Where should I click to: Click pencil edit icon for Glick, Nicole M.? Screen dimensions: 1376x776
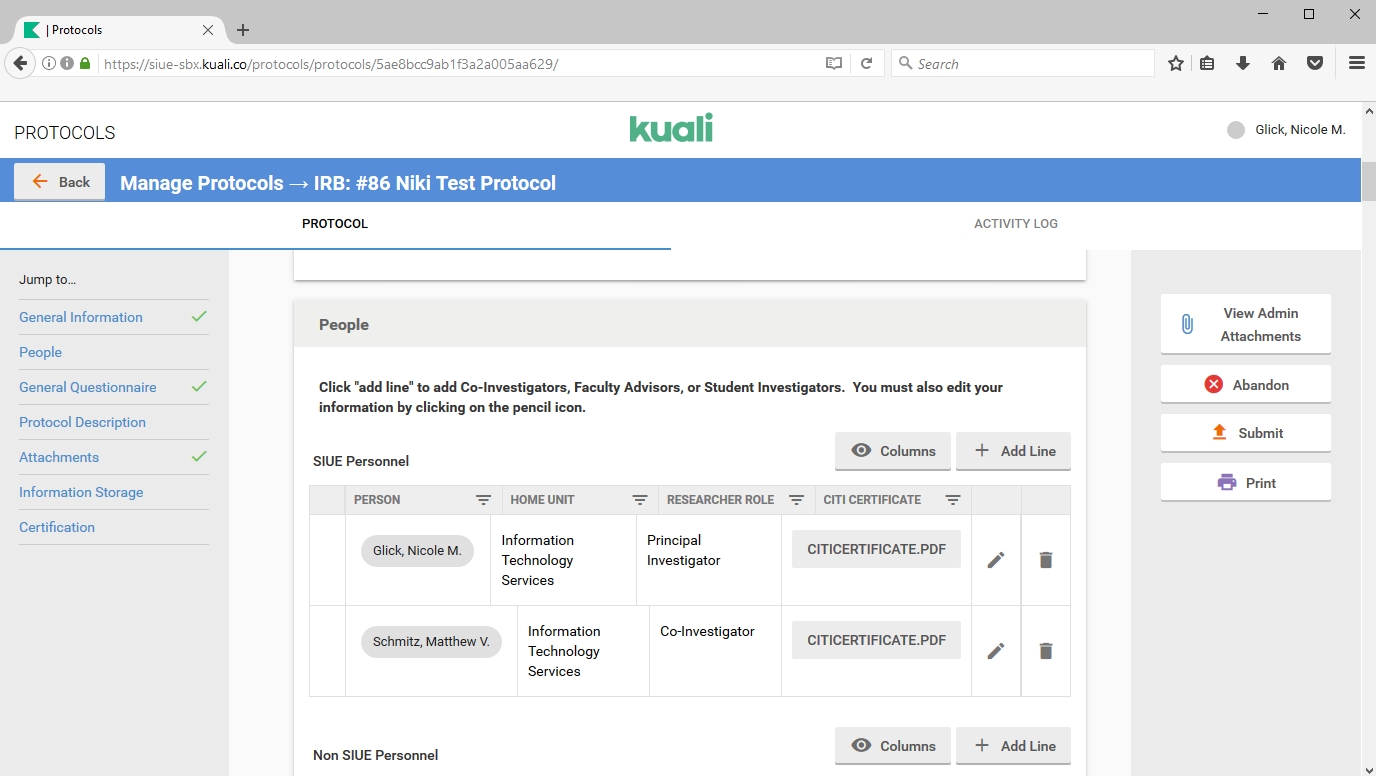point(995,560)
